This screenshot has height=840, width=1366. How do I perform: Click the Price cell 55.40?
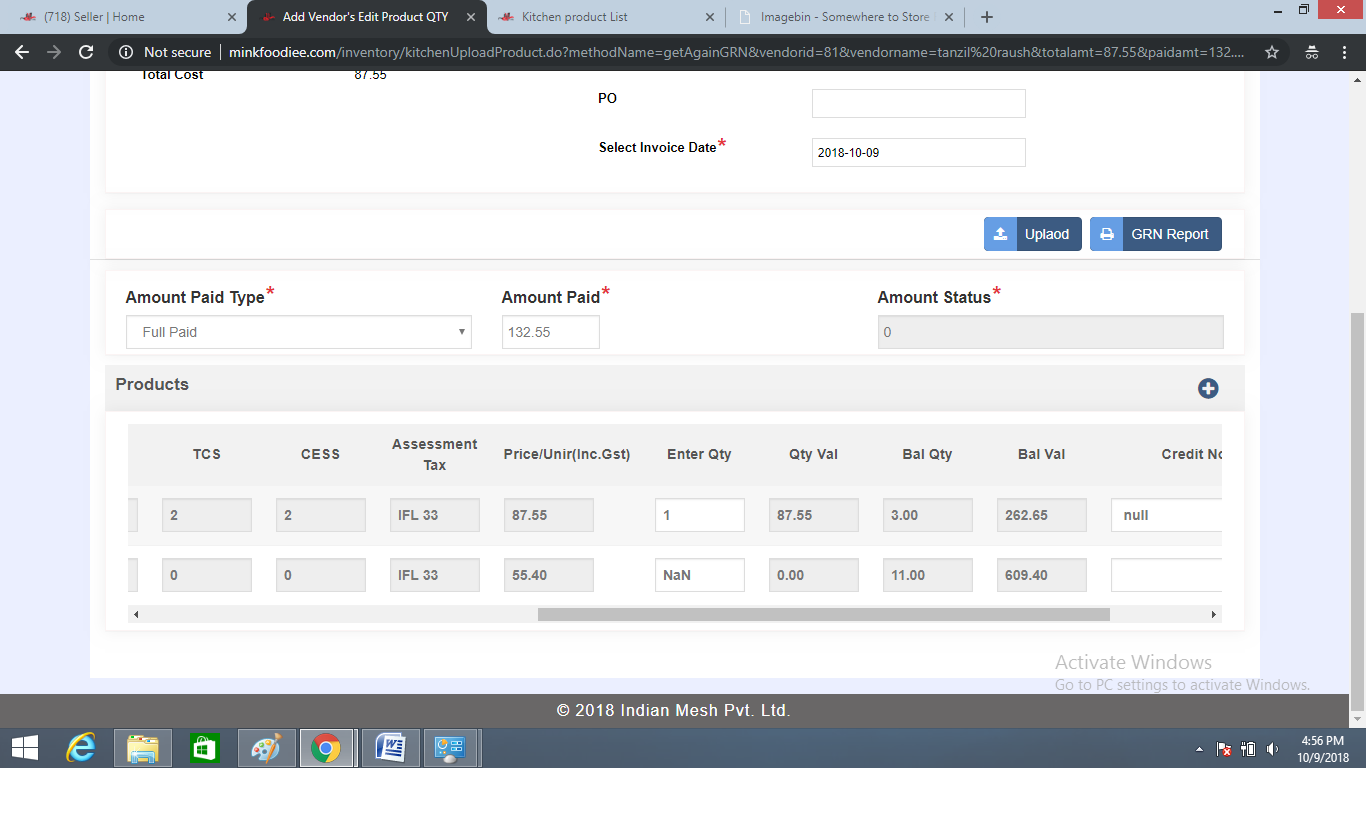click(549, 575)
